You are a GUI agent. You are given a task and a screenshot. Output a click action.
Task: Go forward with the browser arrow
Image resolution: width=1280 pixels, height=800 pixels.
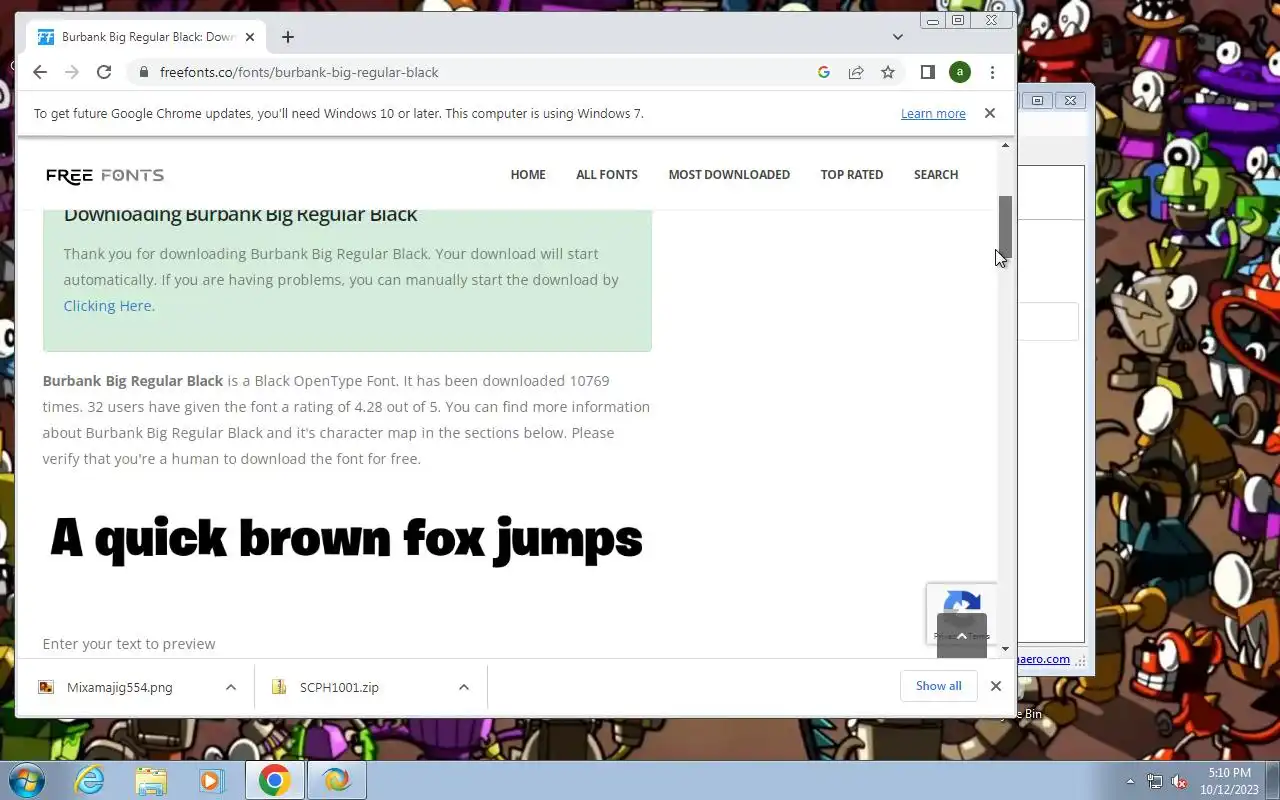click(x=72, y=72)
